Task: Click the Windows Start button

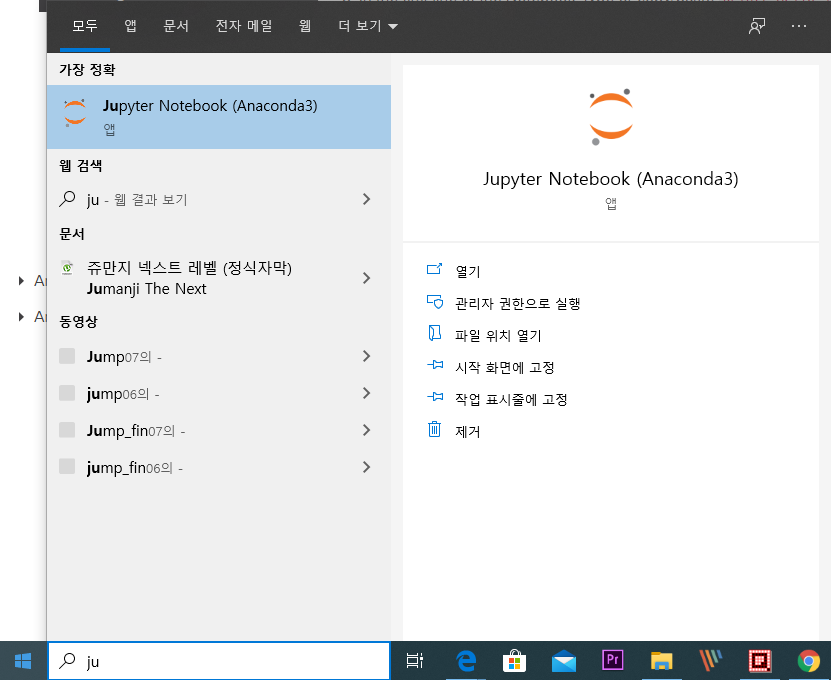Action: point(23,661)
